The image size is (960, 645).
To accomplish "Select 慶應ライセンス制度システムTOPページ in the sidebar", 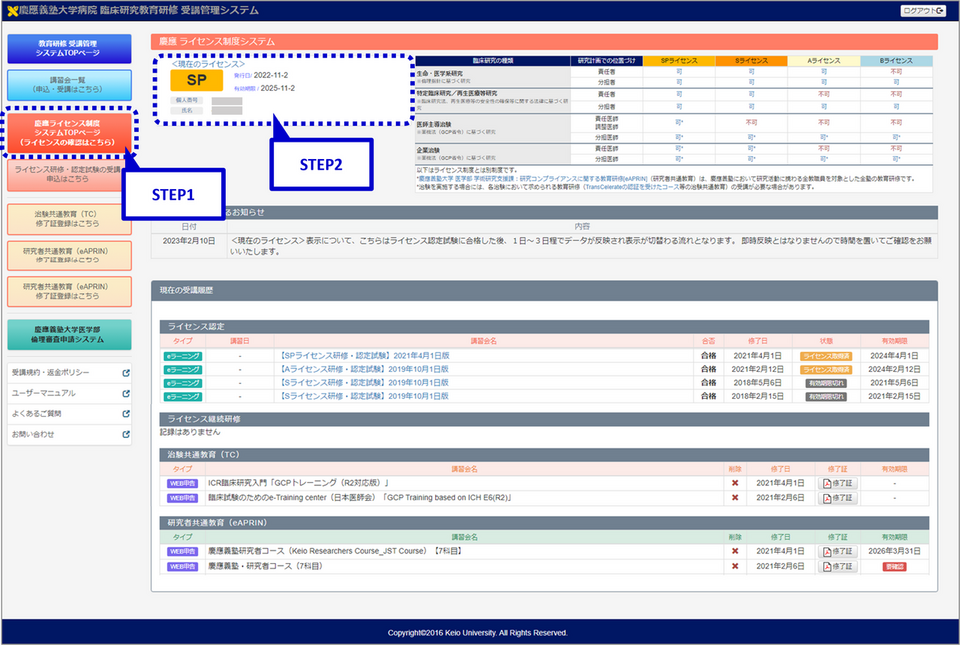I will 69,132.
